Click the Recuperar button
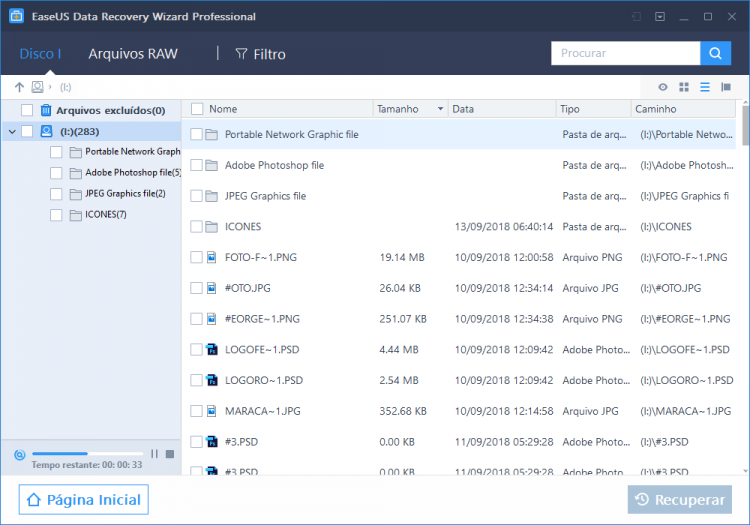 pyautogui.click(x=680, y=500)
